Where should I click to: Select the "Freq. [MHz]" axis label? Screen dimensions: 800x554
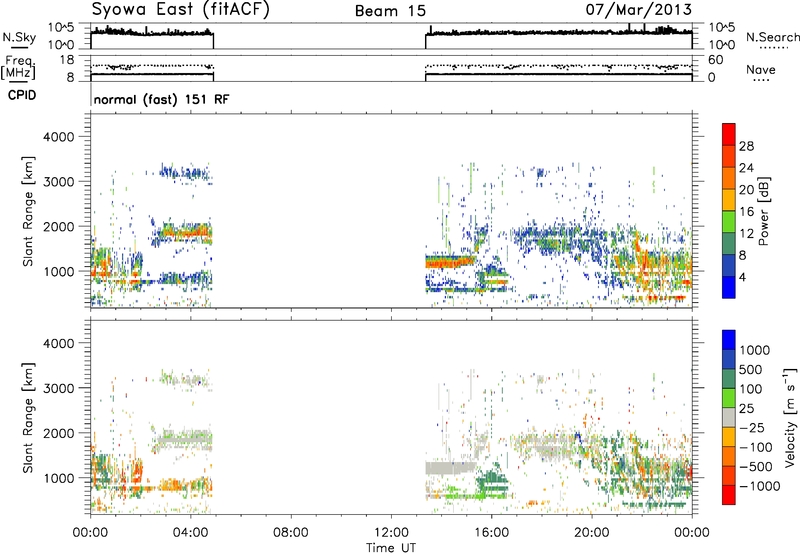click(x=19, y=68)
